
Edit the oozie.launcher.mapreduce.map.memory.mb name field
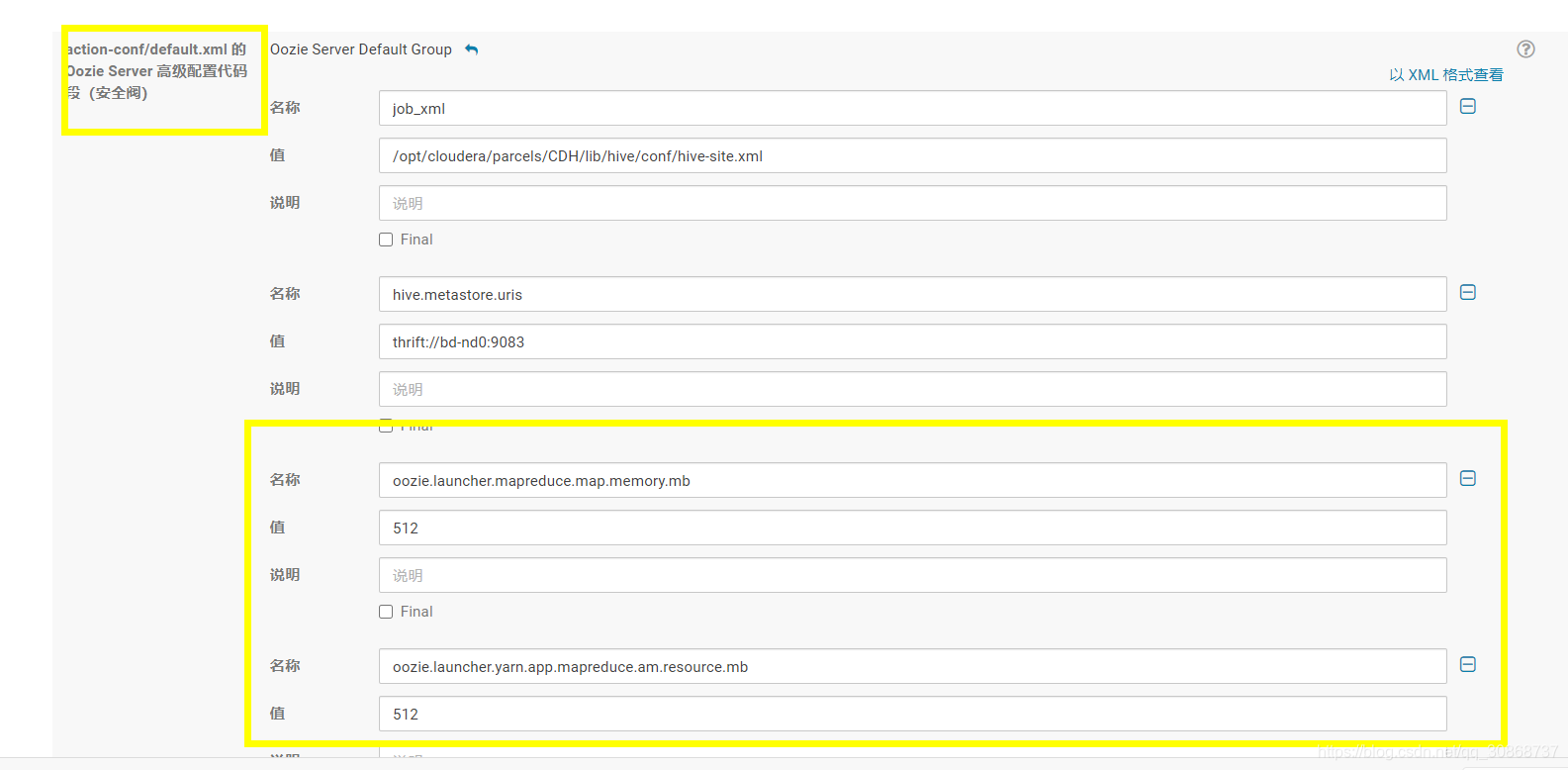coord(912,480)
